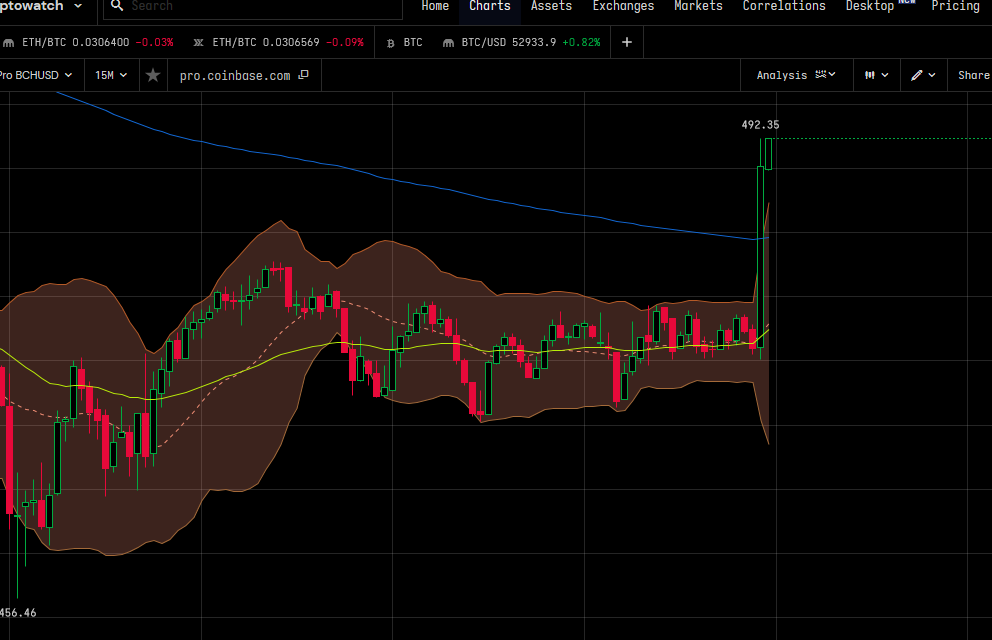Open the candlestick chart type dropdown
The image size is (992, 640).
click(877, 75)
